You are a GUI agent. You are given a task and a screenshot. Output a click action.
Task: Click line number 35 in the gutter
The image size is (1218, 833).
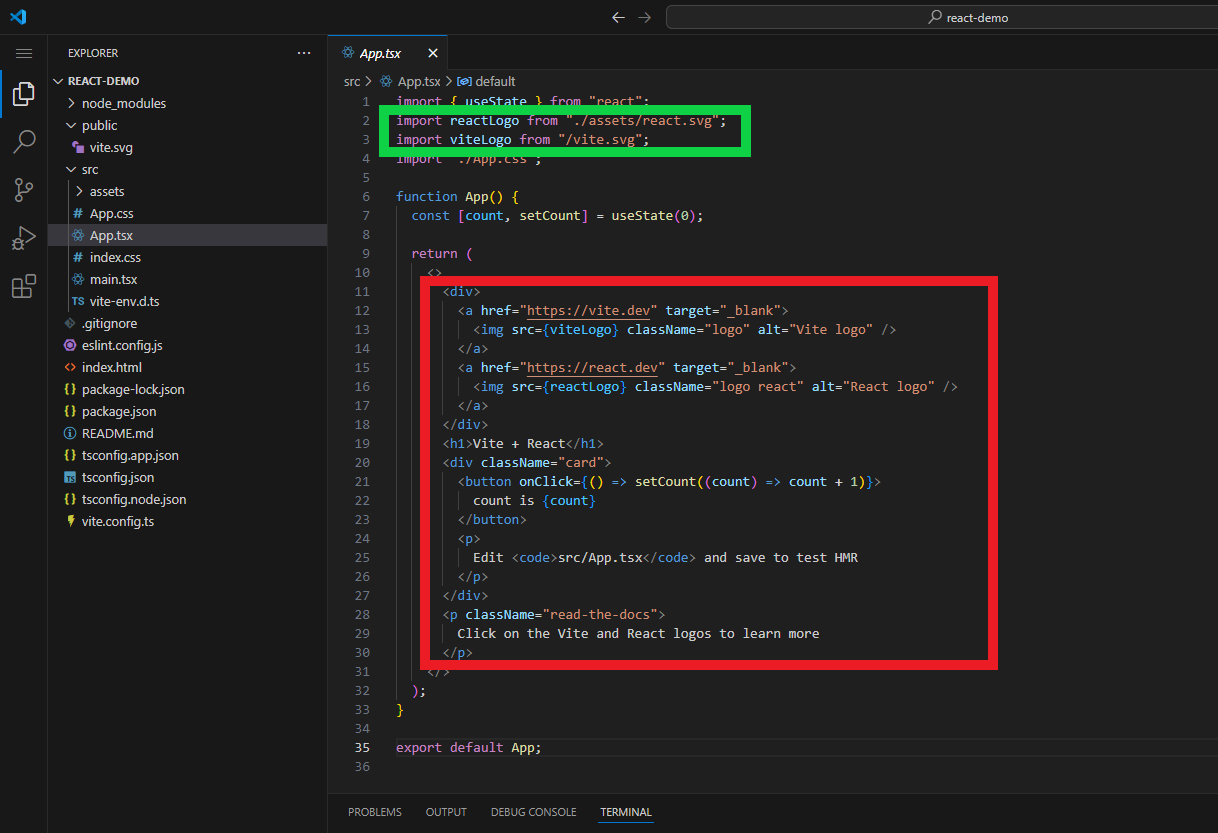point(361,747)
